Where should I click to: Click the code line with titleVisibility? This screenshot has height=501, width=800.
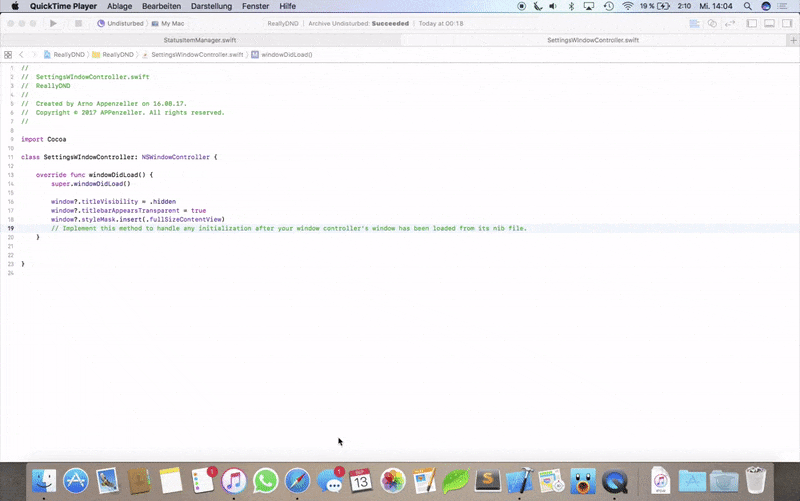pos(113,201)
